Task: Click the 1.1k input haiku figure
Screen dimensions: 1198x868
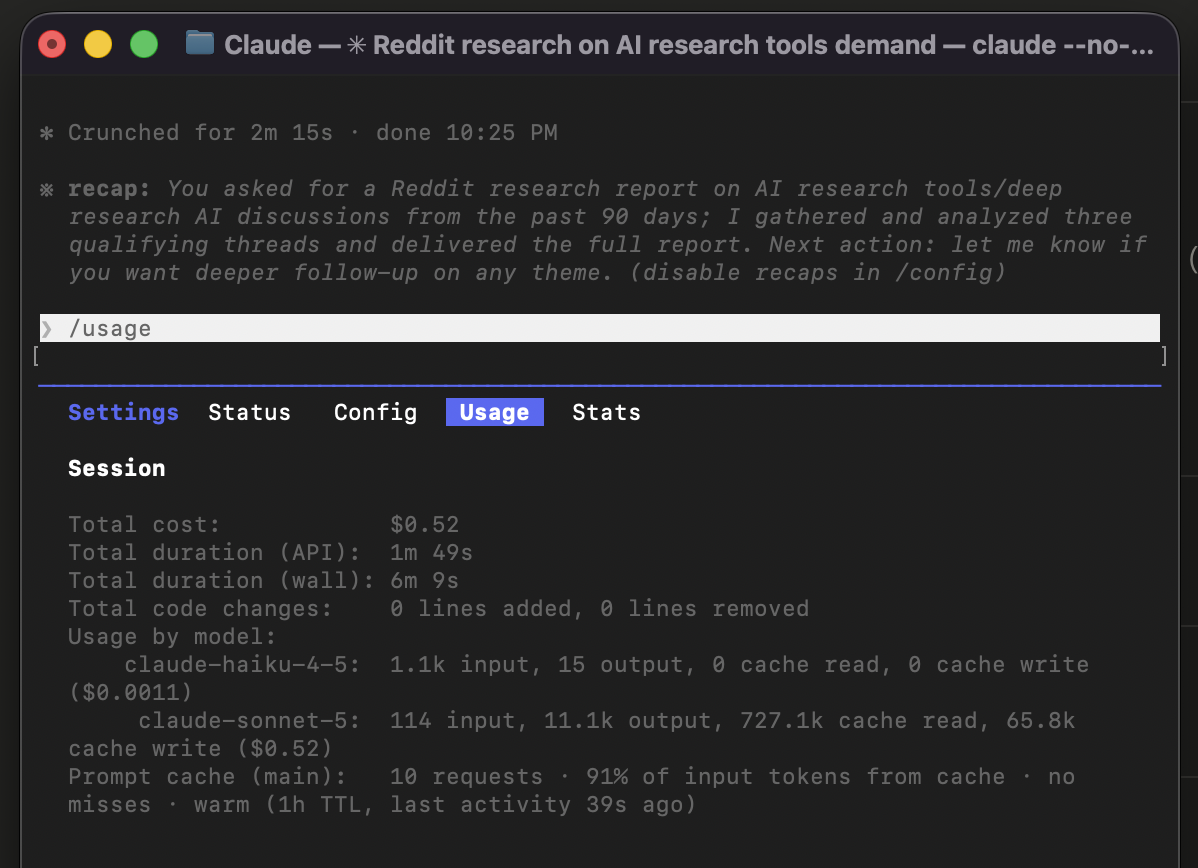Action: (x=459, y=665)
